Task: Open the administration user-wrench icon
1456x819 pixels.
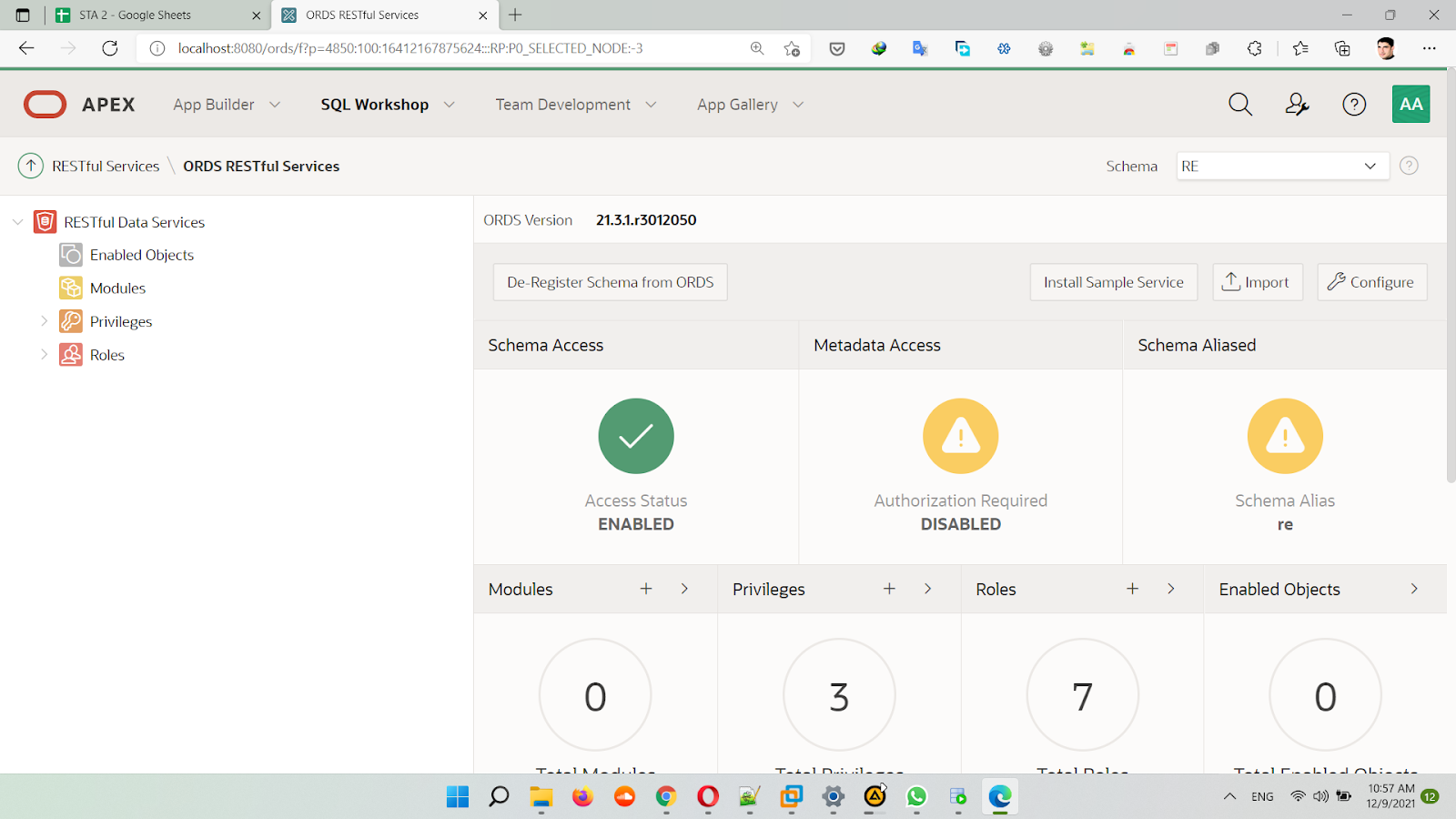Action: 1298,105
